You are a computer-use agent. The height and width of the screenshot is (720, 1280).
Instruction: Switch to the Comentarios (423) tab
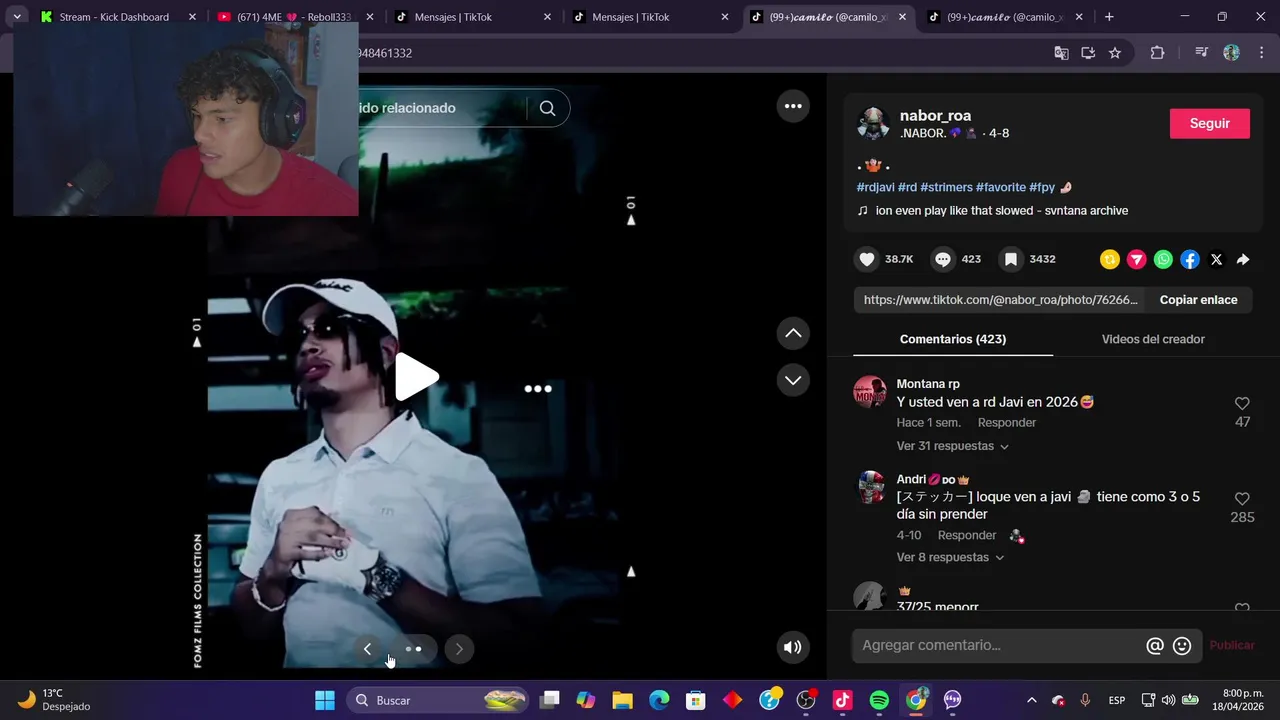953,339
